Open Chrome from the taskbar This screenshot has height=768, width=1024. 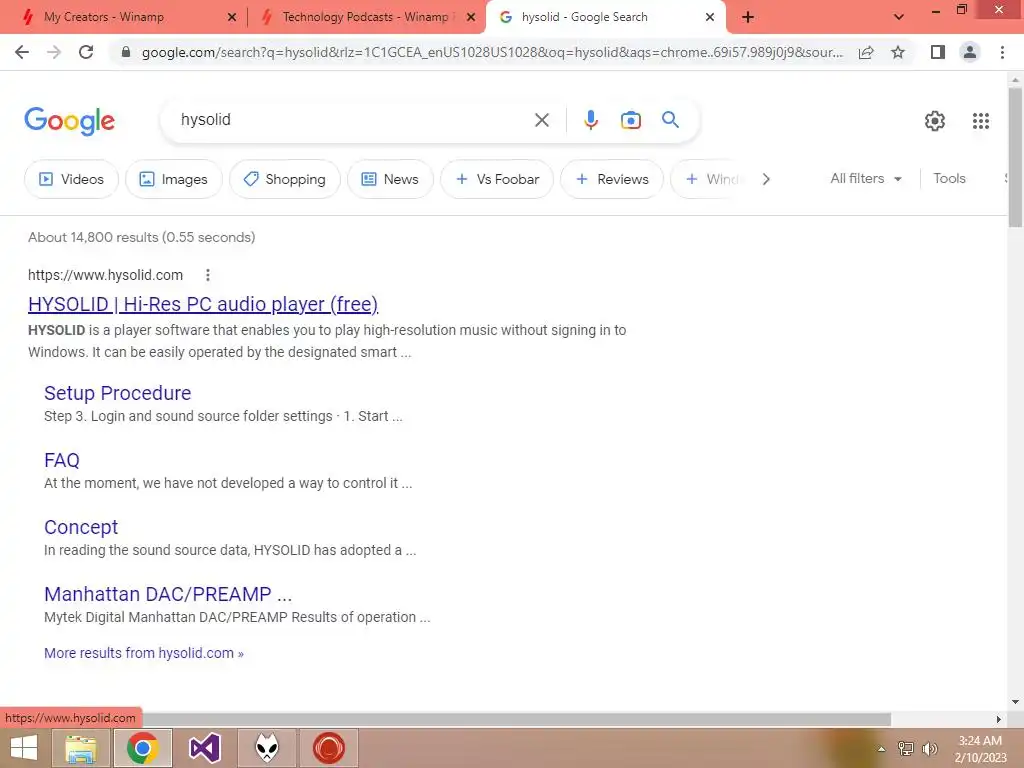coord(143,748)
